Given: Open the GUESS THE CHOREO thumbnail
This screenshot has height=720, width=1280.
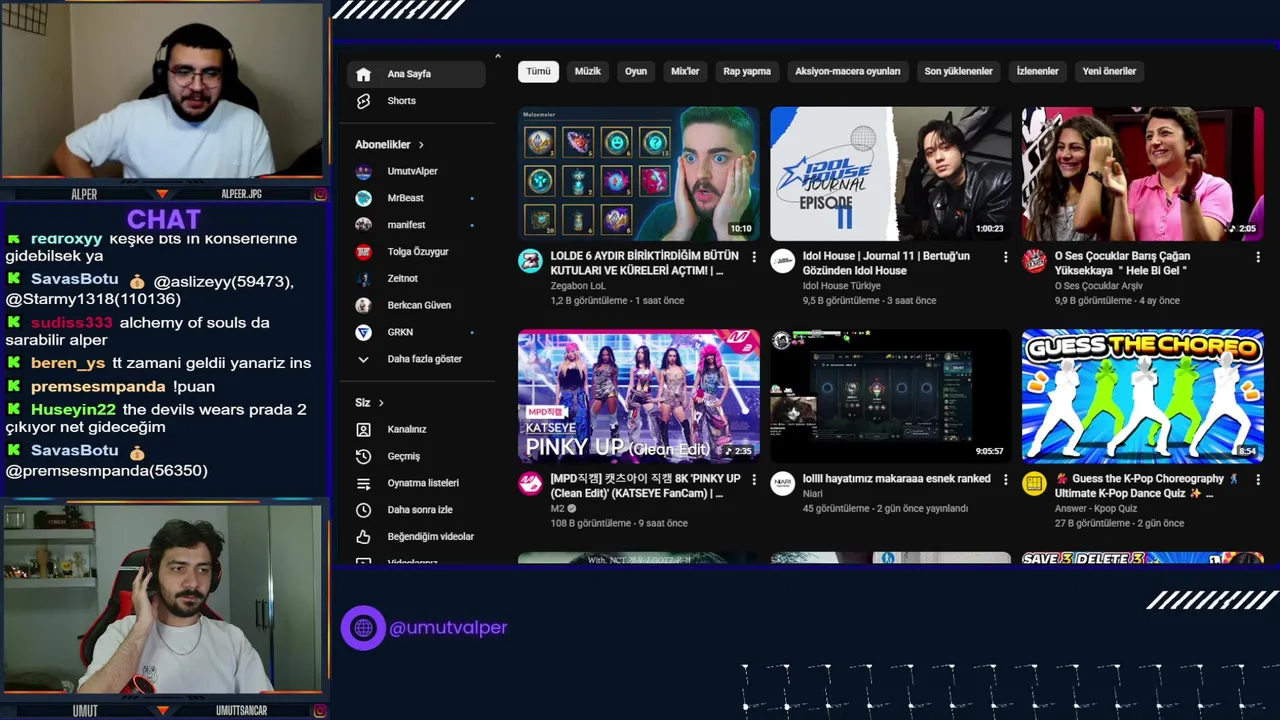Looking at the screenshot, I should (x=1143, y=397).
